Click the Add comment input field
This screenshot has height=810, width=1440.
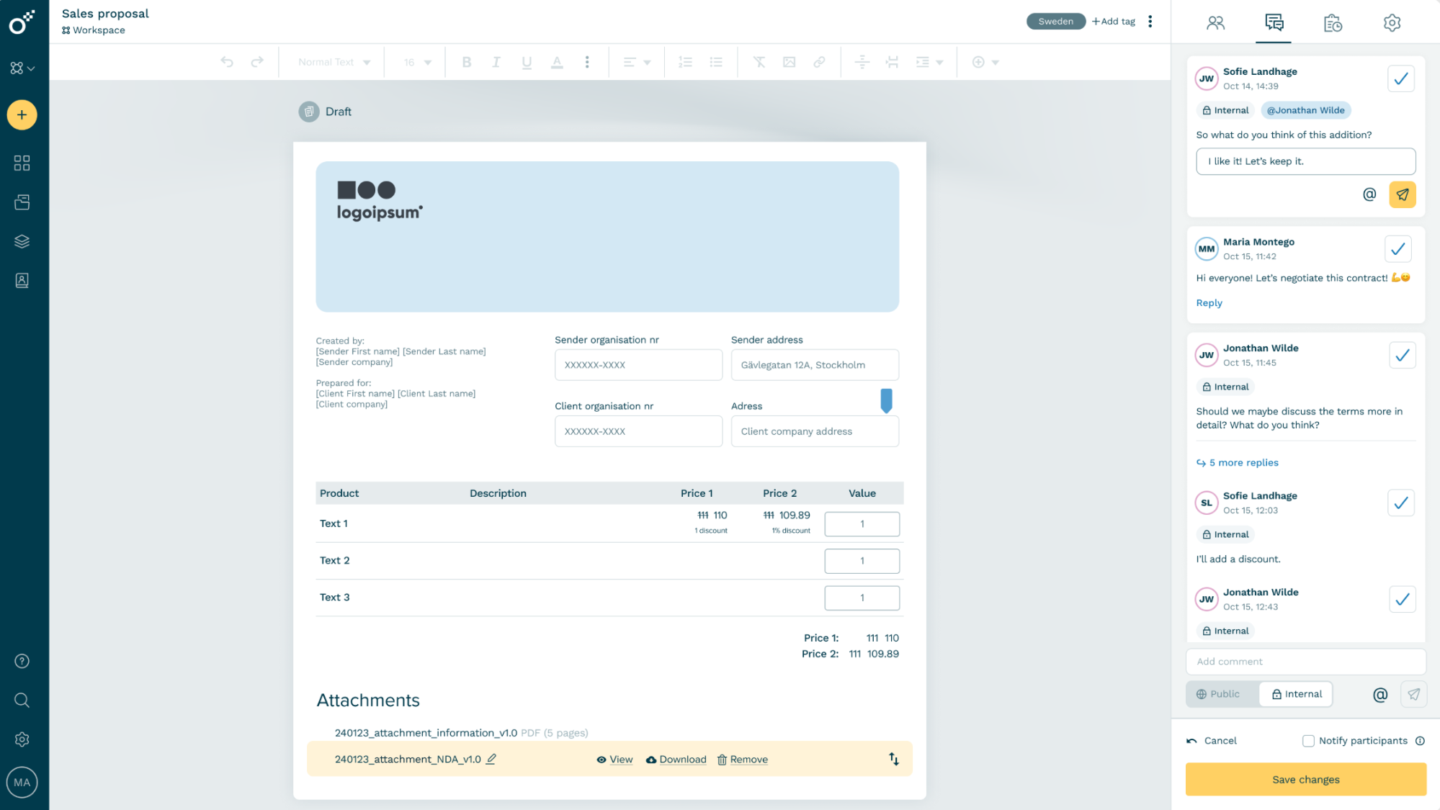[1305, 660]
